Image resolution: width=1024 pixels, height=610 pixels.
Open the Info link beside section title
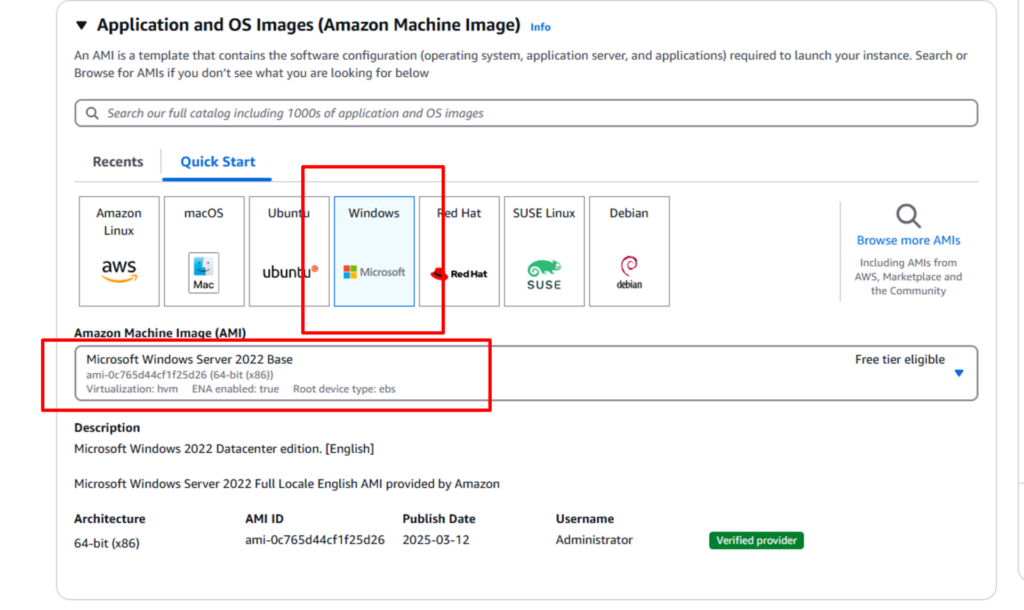[x=540, y=27]
